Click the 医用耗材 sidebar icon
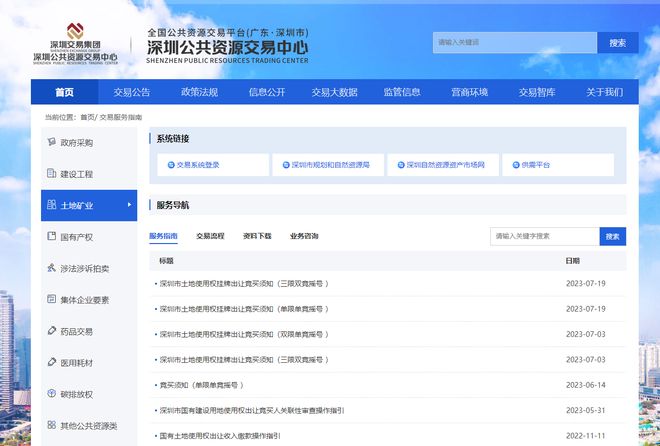This screenshot has width=660, height=446. pos(51,362)
